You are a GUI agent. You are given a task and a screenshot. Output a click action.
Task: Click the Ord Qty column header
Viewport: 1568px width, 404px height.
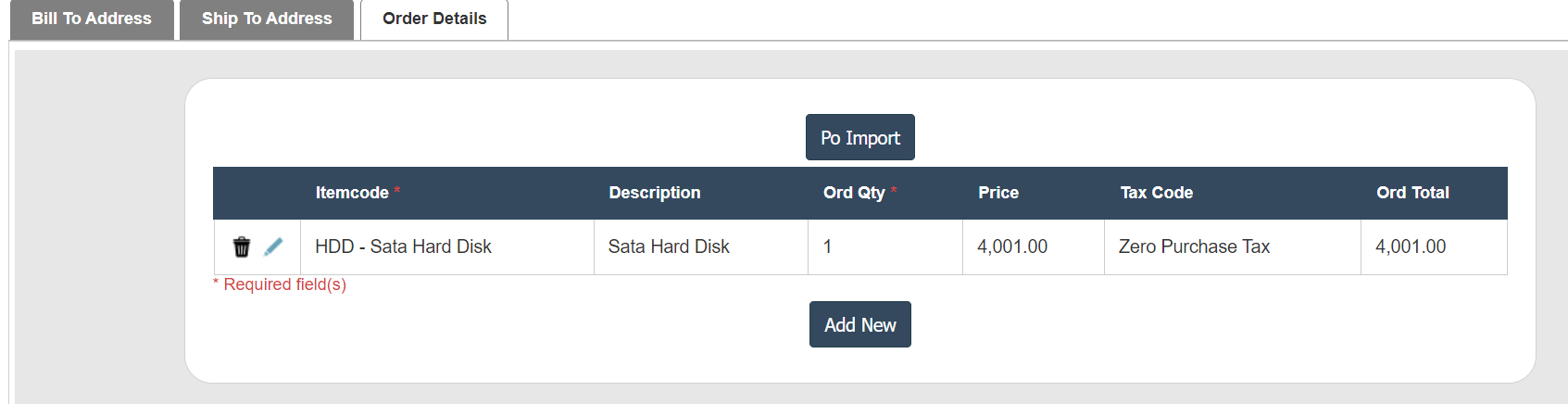(854, 193)
